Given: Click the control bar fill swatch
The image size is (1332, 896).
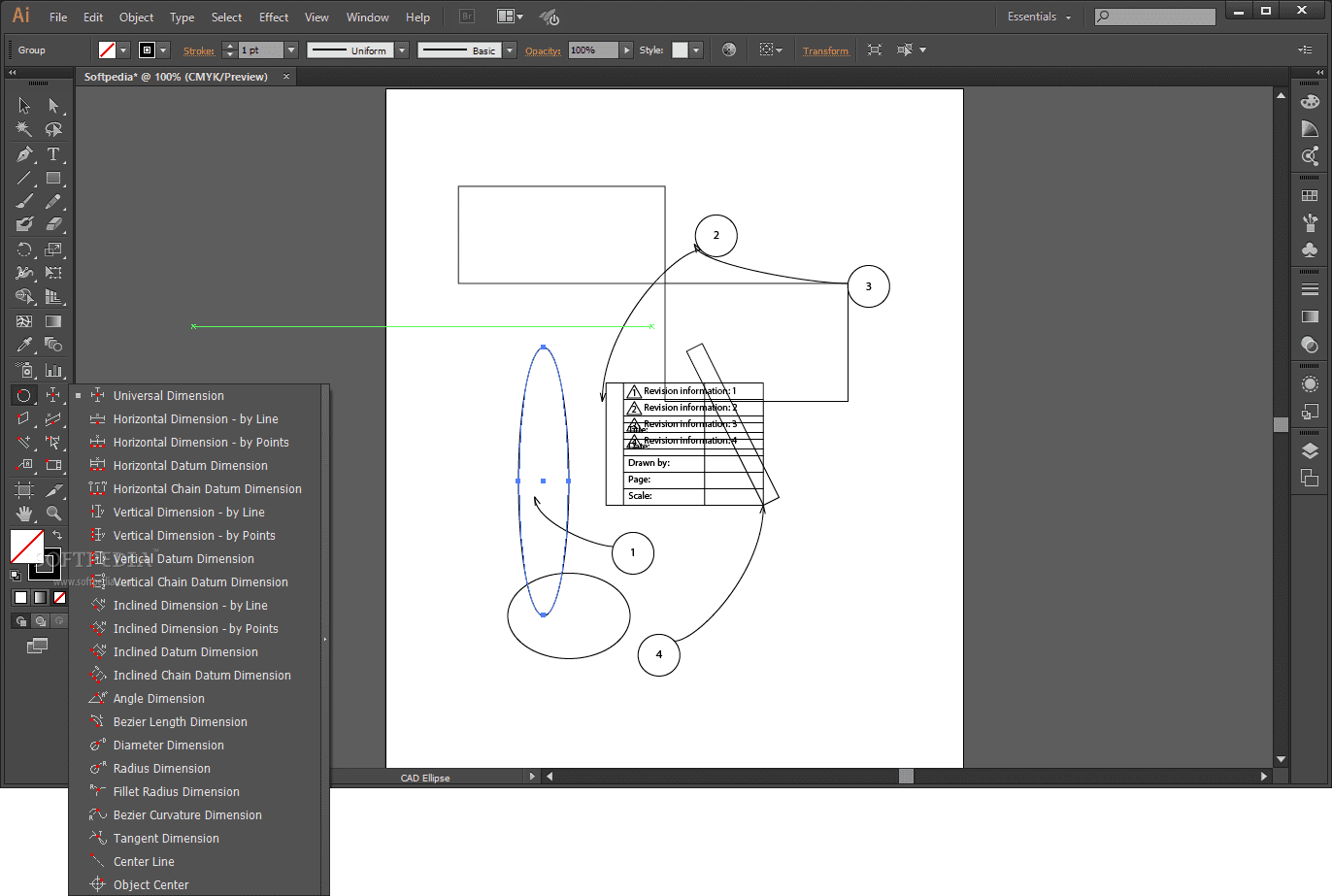Looking at the screenshot, I should (x=108, y=50).
